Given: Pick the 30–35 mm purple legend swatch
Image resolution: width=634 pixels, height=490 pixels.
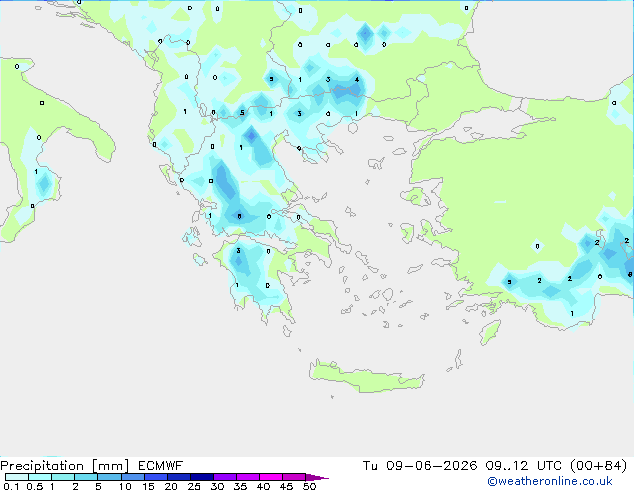Looking at the screenshot, I should (x=225, y=477).
